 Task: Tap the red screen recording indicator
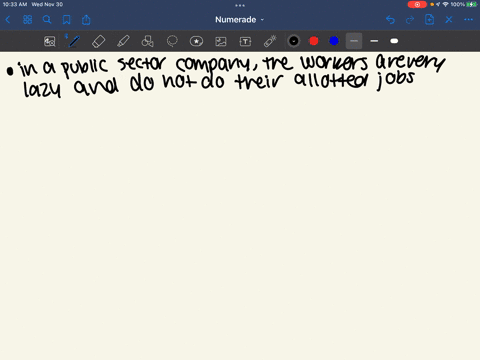point(417,4)
